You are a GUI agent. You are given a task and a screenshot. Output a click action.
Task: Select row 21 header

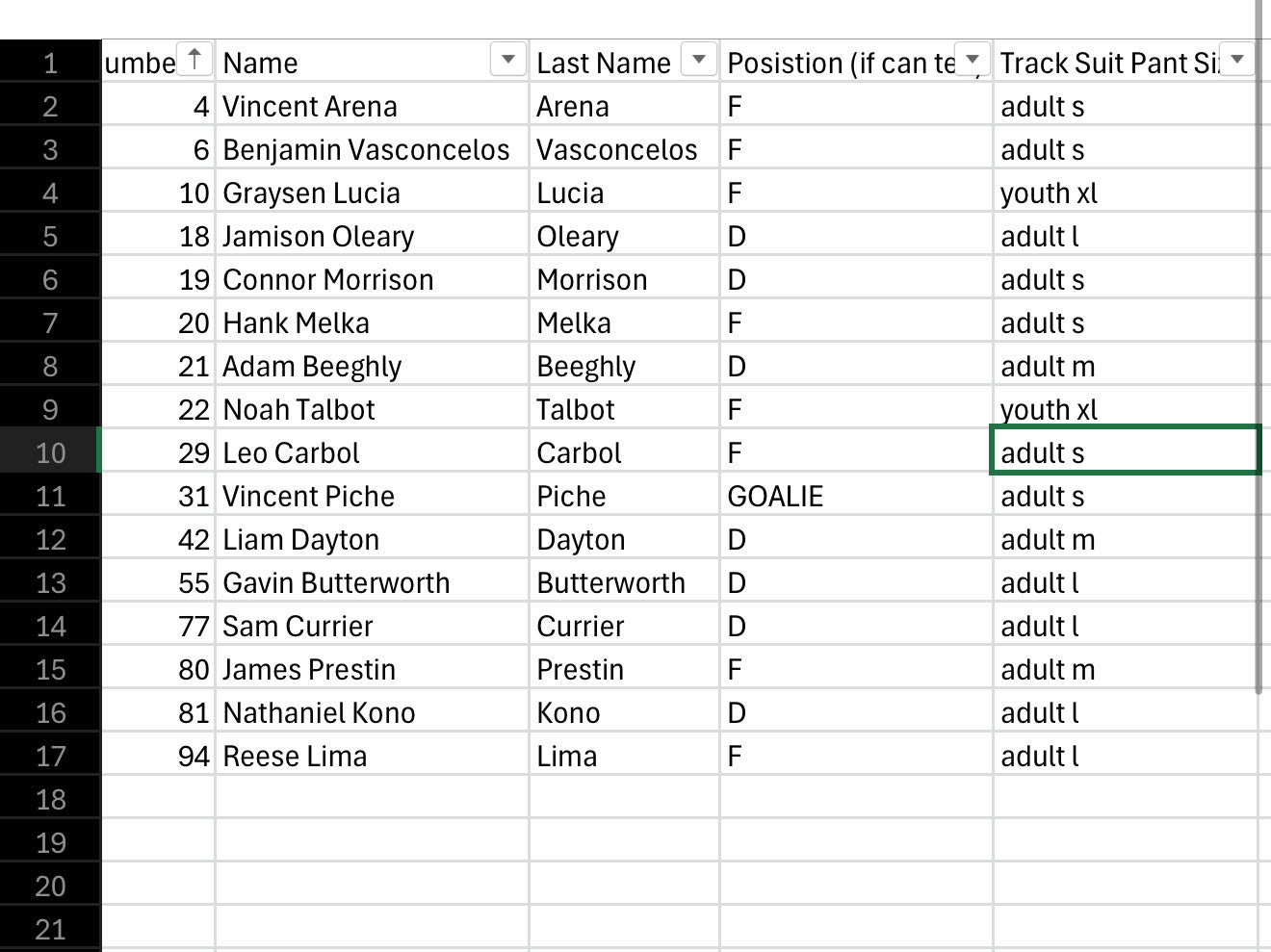click(50, 930)
